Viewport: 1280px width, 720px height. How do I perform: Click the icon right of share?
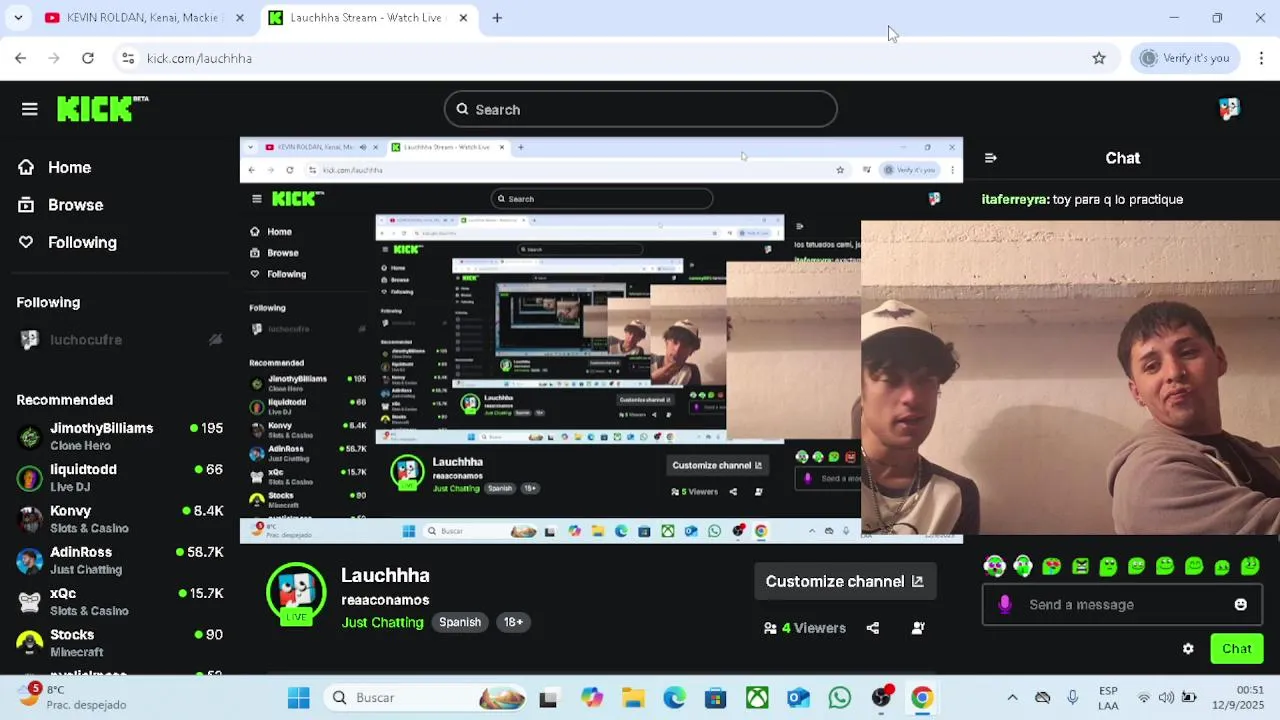(918, 628)
